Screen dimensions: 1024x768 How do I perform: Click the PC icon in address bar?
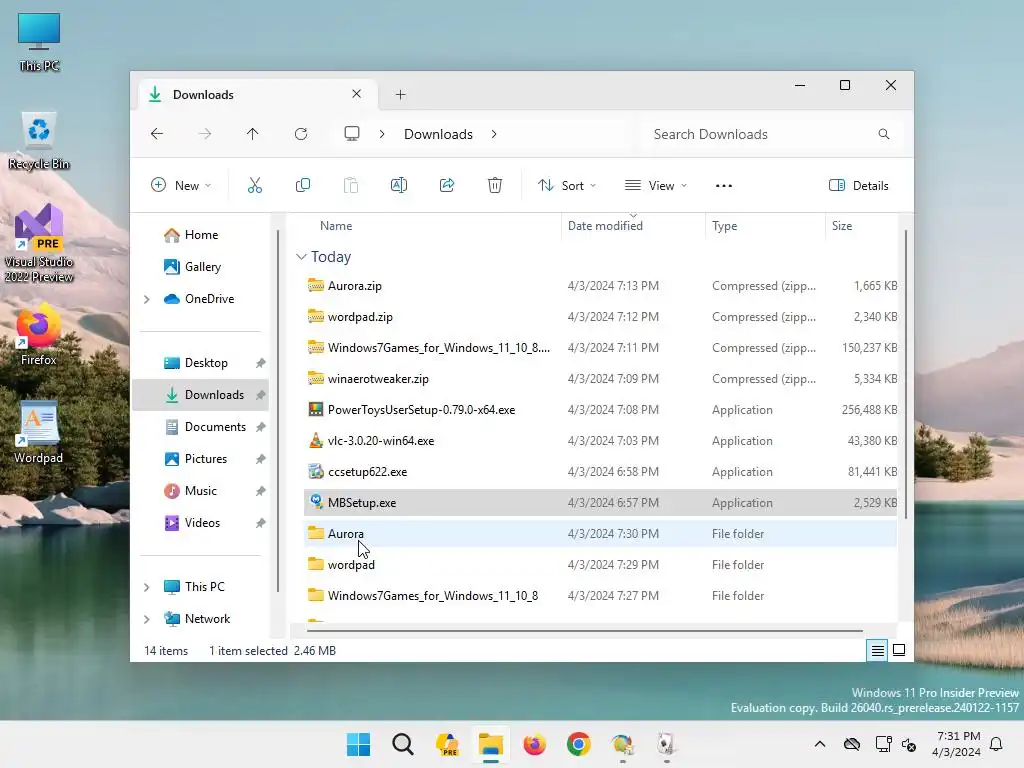[x=352, y=134]
